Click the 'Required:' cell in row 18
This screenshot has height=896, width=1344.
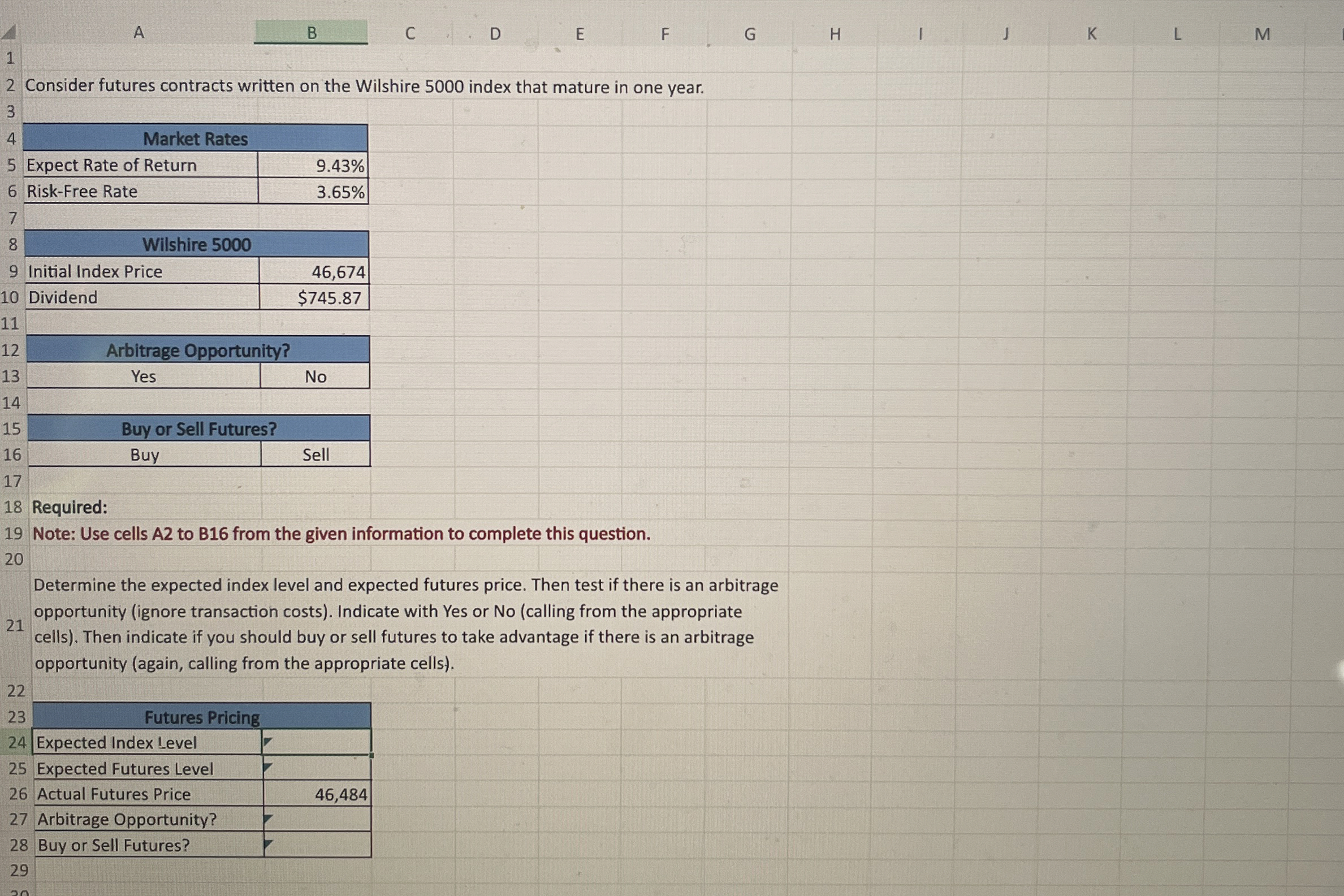70,507
